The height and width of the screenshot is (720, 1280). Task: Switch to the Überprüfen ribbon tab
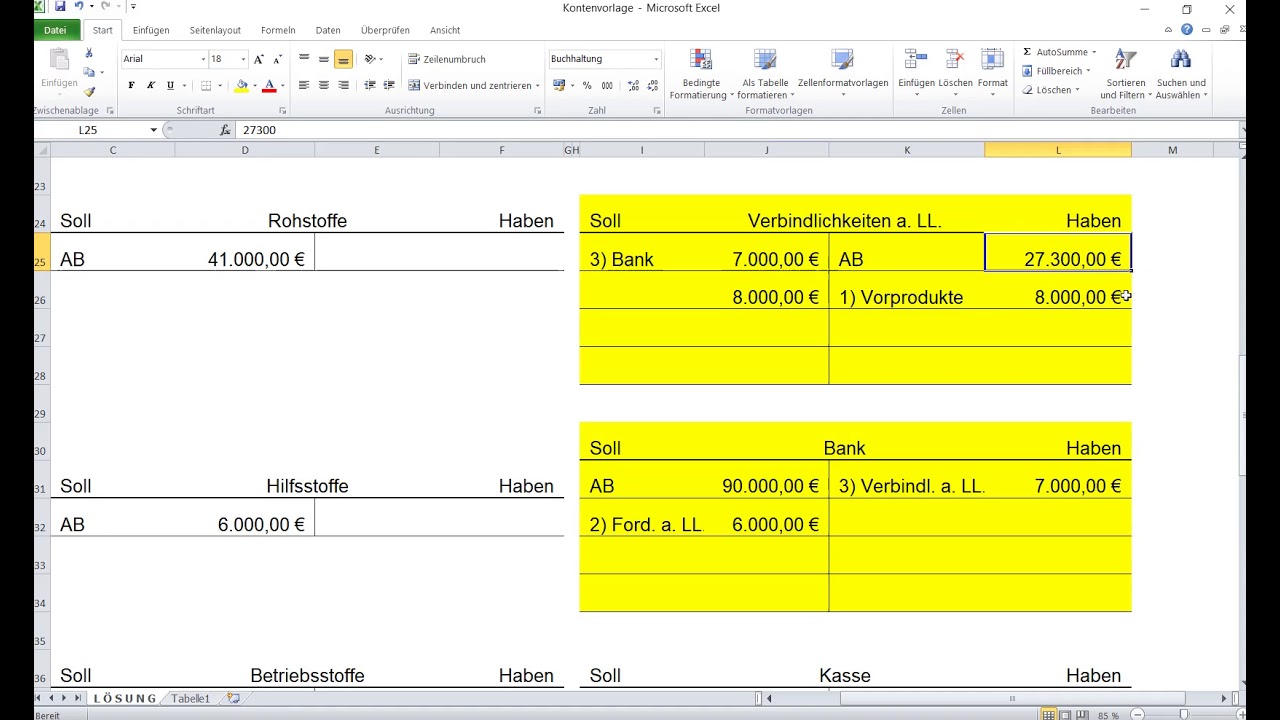(385, 30)
